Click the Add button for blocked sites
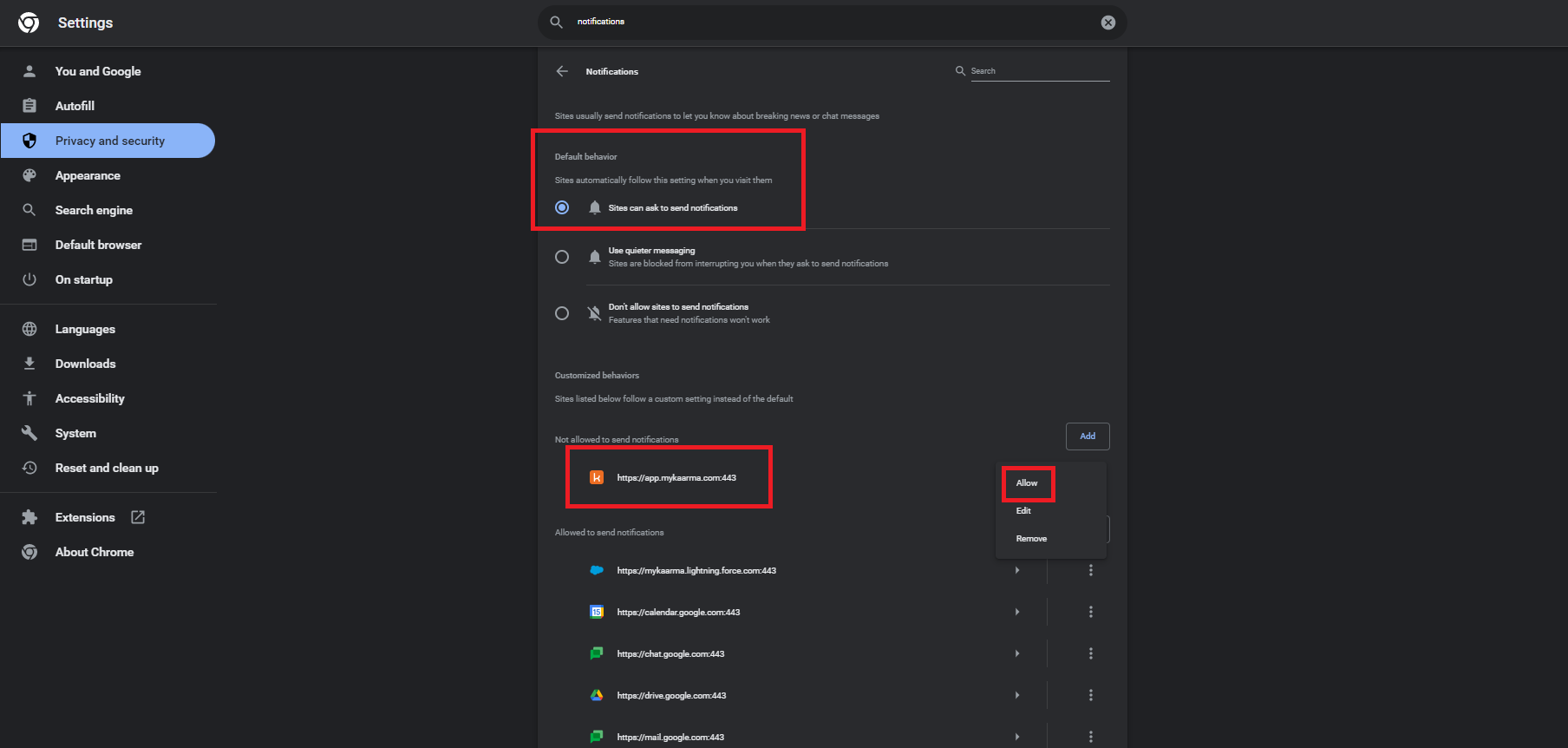The height and width of the screenshot is (748, 1568). pyautogui.click(x=1087, y=436)
